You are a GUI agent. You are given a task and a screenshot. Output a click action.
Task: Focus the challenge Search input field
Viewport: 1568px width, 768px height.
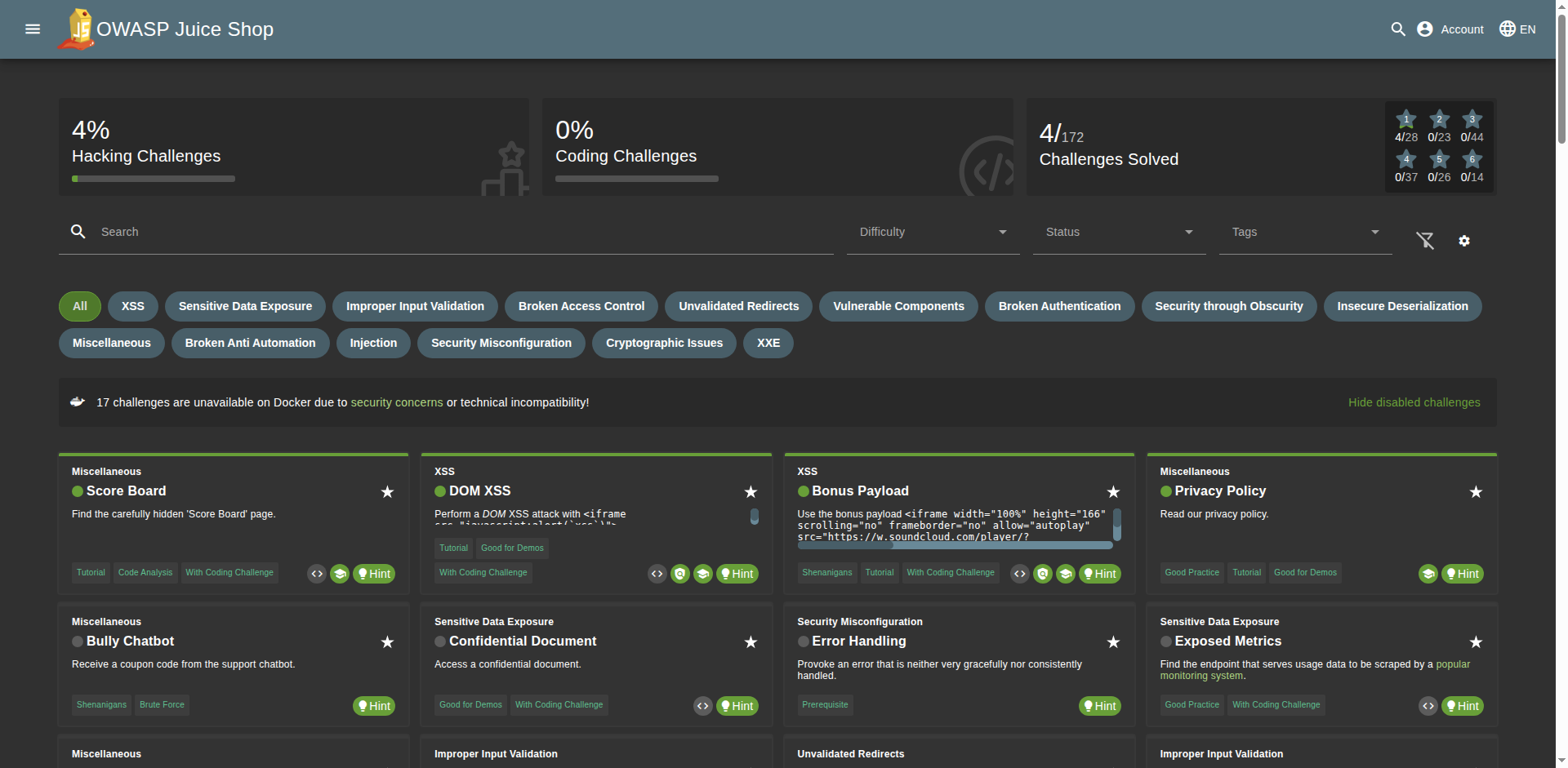[457, 233]
